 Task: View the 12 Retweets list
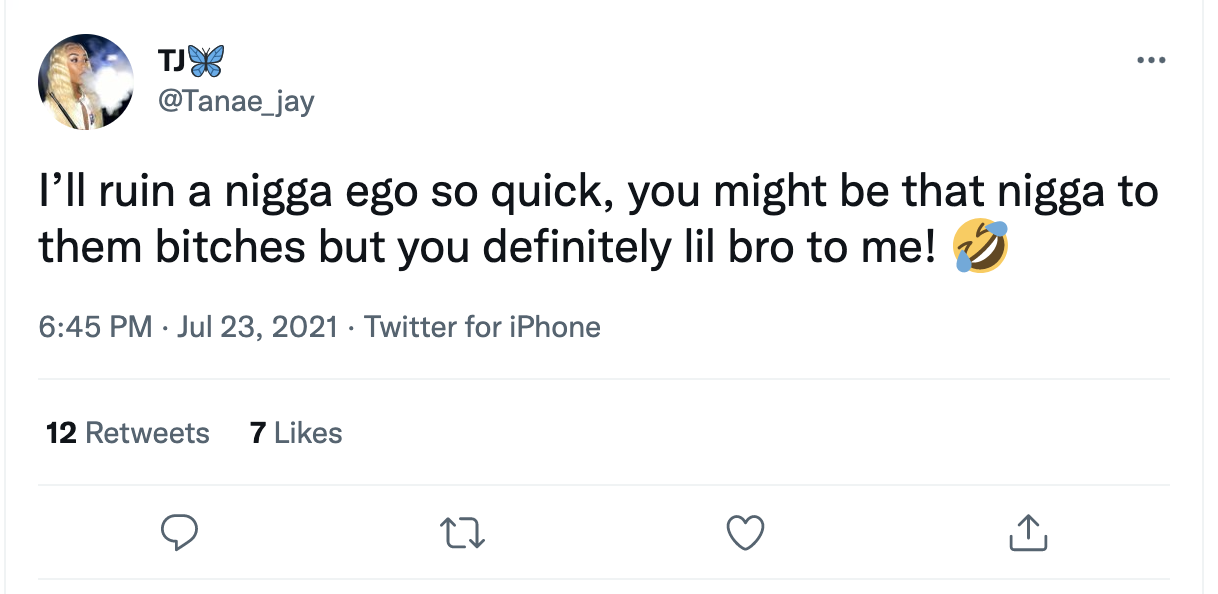pyautogui.click(x=128, y=433)
